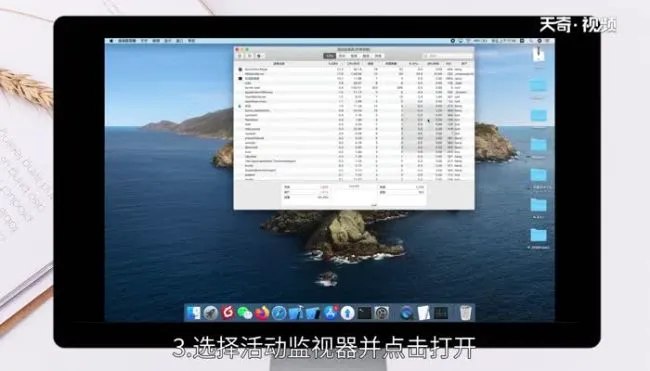Open the Trash in the Dock

(466, 313)
